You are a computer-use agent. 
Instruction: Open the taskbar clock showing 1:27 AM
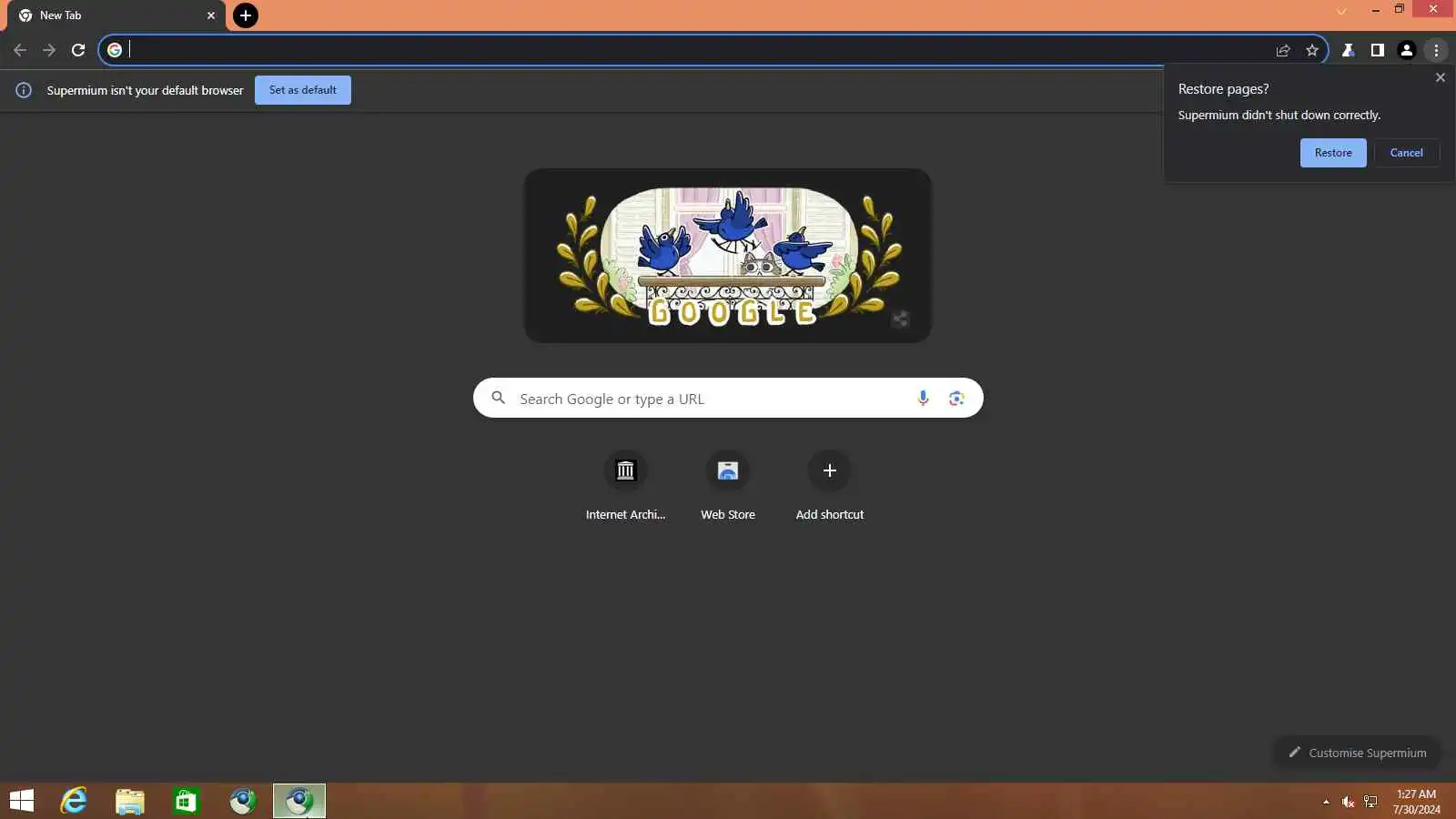[x=1417, y=802]
